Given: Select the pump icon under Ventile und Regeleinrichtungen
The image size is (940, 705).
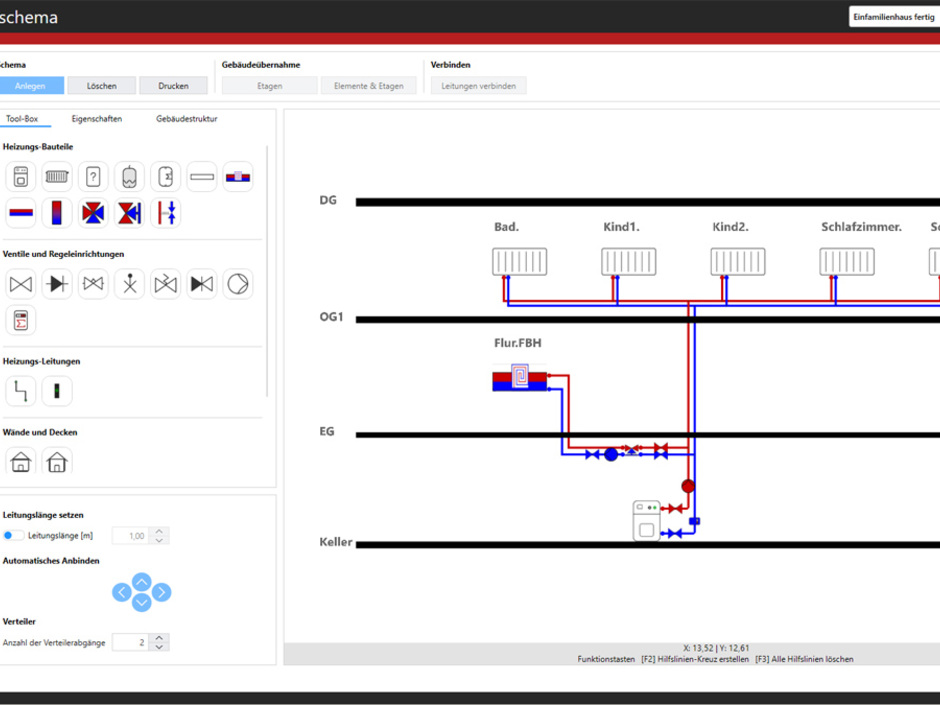Looking at the screenshot, I should [x=237, y=283].
